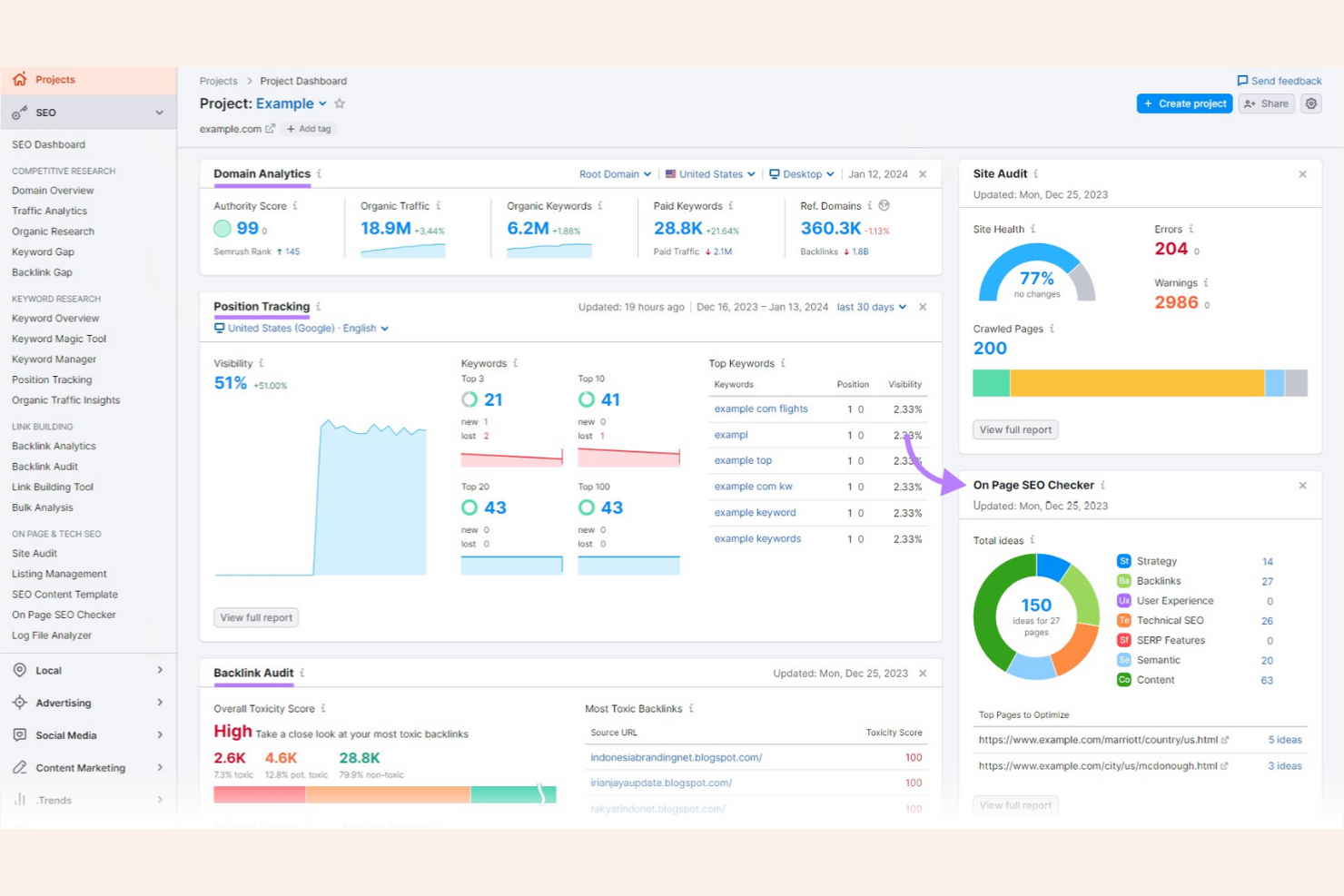The width and height of the screenshot is (1344, 896).
Task: Click Projects breadcrumb link
Action: click(218, 81)
